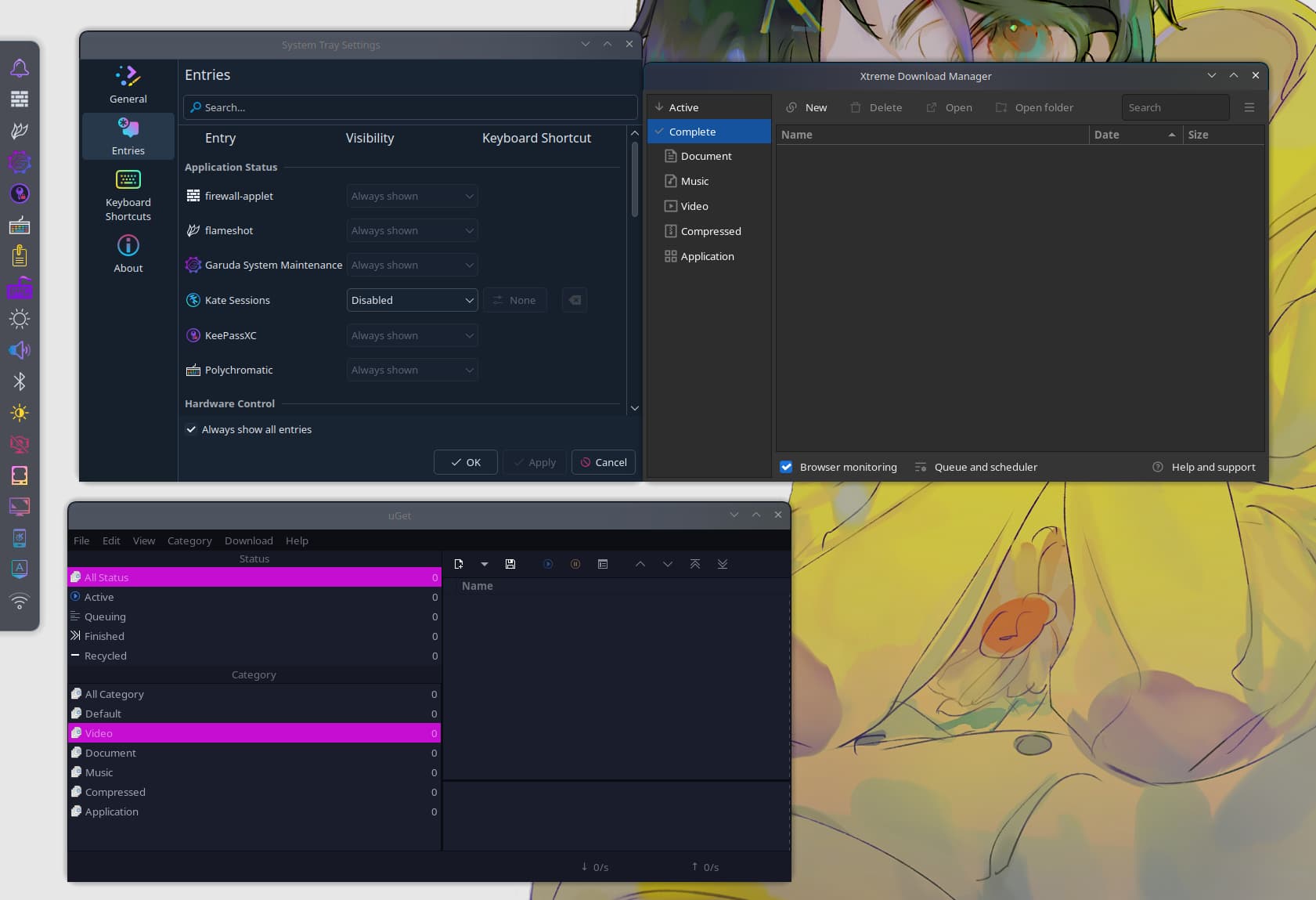Open the Help menu in uGet
The image size is (1316, 900).
(297, 540)
